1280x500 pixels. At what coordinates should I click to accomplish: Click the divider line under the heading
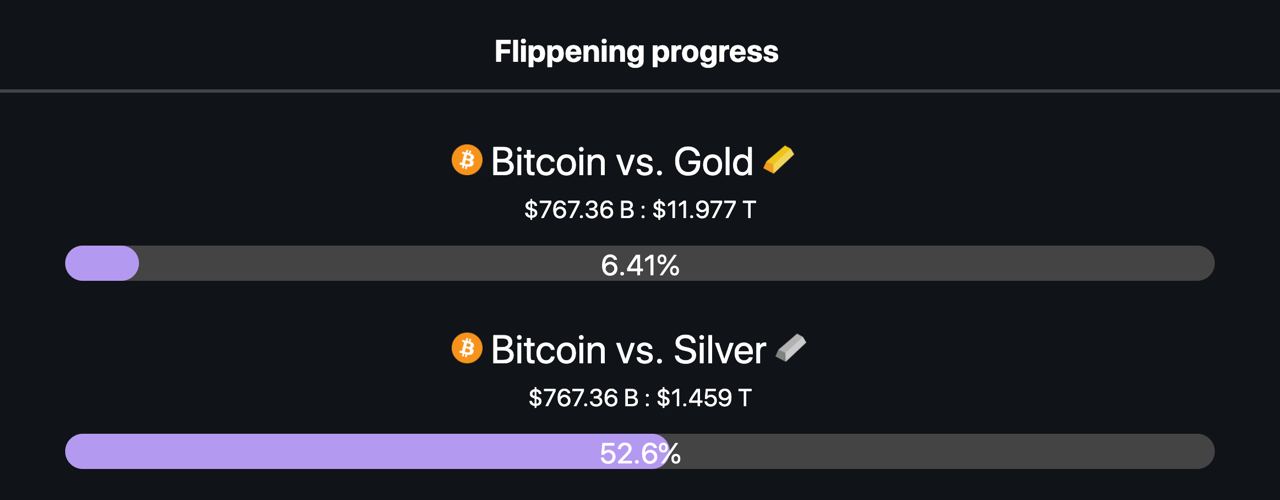(640, 91)
